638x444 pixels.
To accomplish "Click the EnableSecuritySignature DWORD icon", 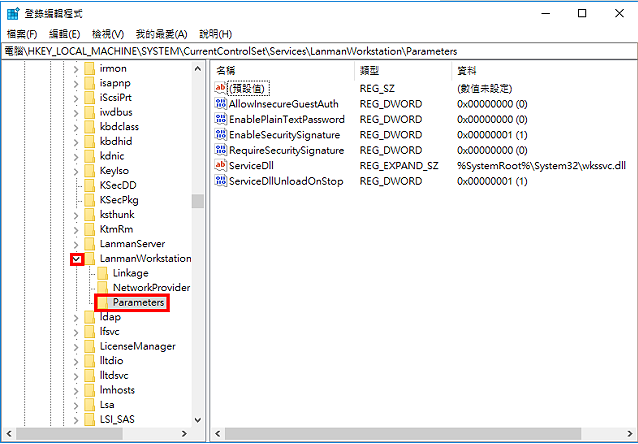I will click(220, 135).
